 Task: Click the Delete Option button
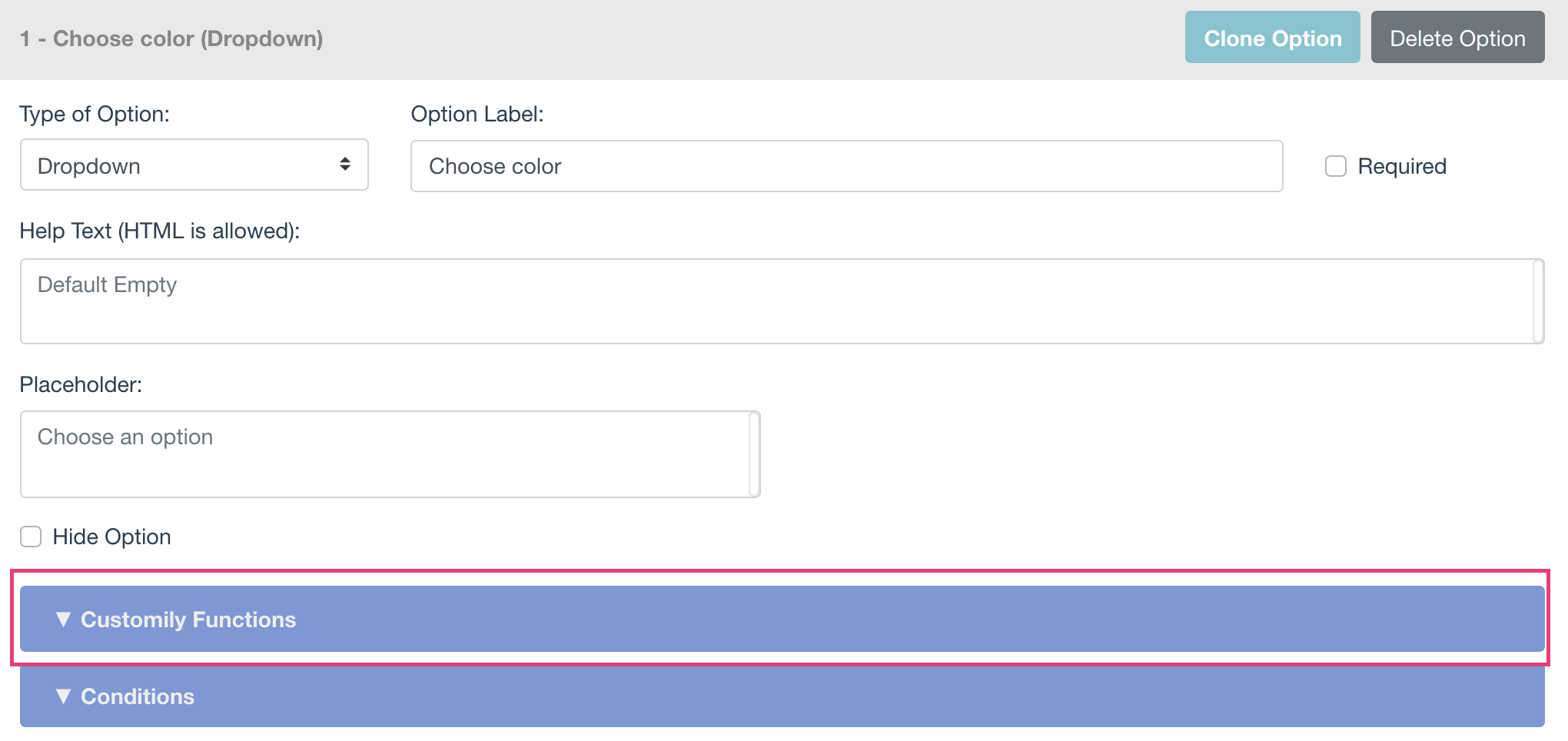coord(1457,38)
